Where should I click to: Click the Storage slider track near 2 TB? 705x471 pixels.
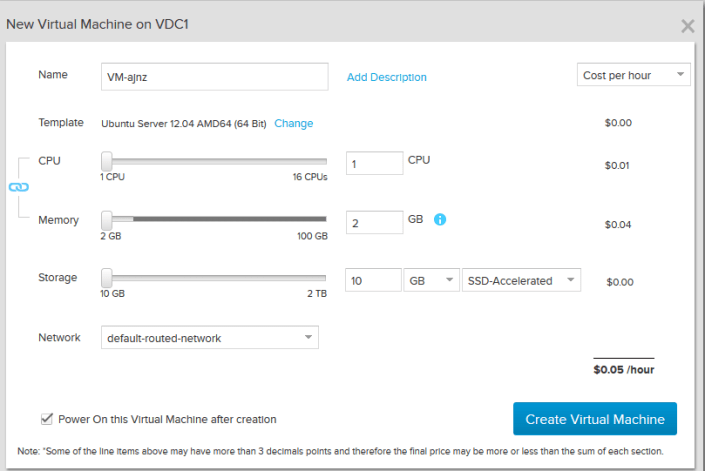coord(318,277)
